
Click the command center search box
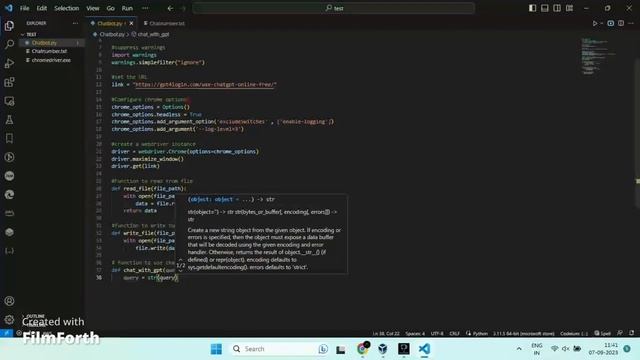click(333, 8)
